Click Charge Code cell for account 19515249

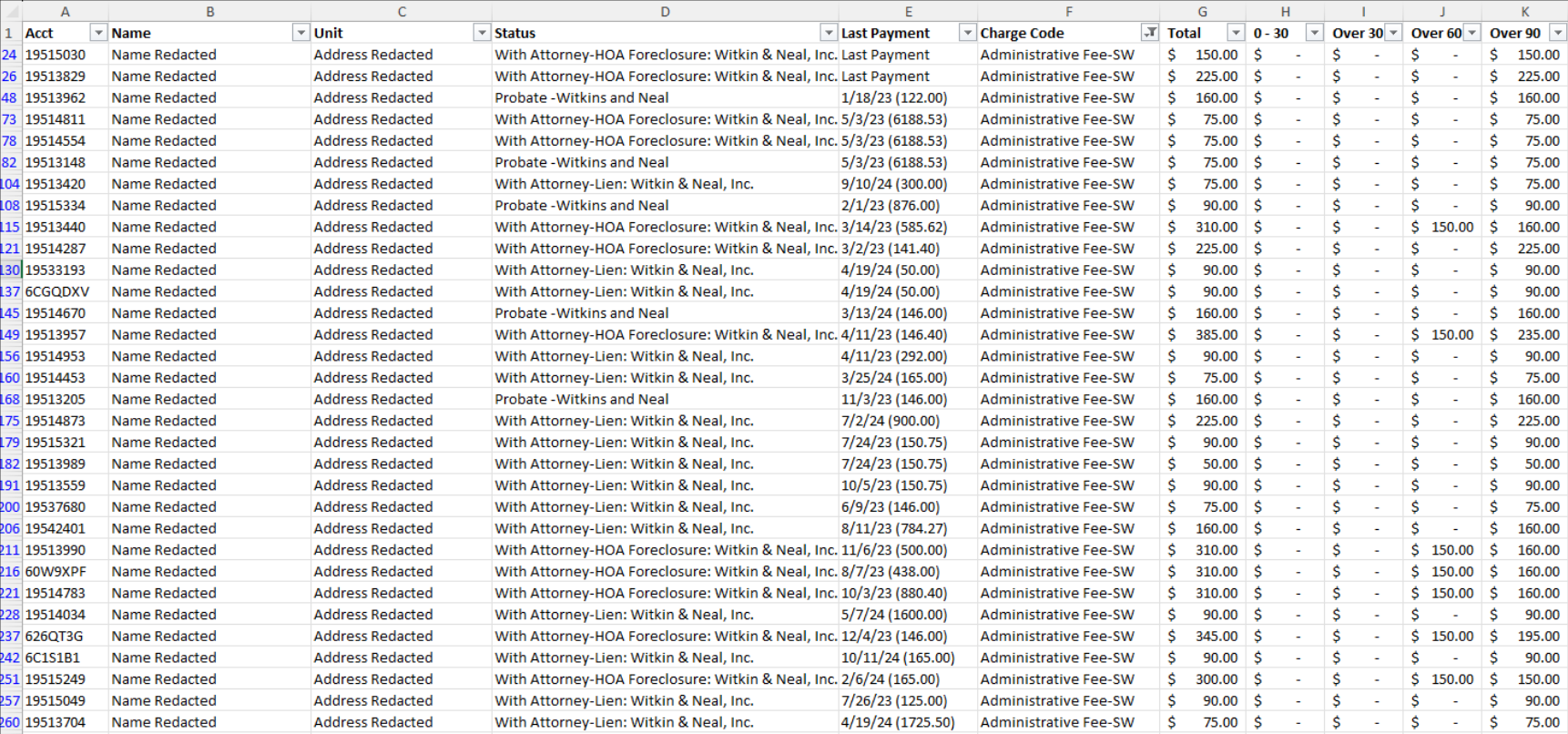point(1069,679)
